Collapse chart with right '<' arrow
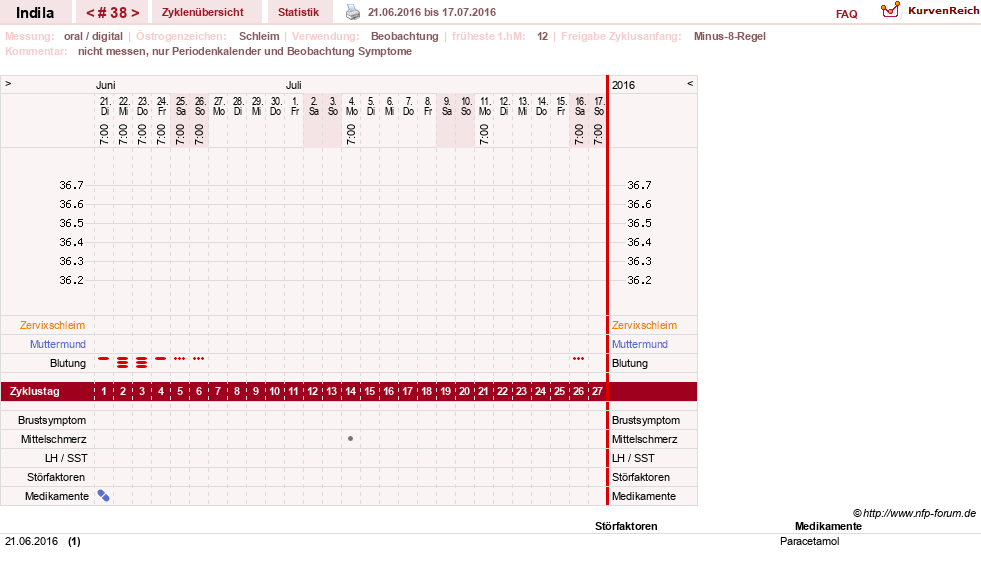Screen dimensions: 981x565 click(690, 83)
